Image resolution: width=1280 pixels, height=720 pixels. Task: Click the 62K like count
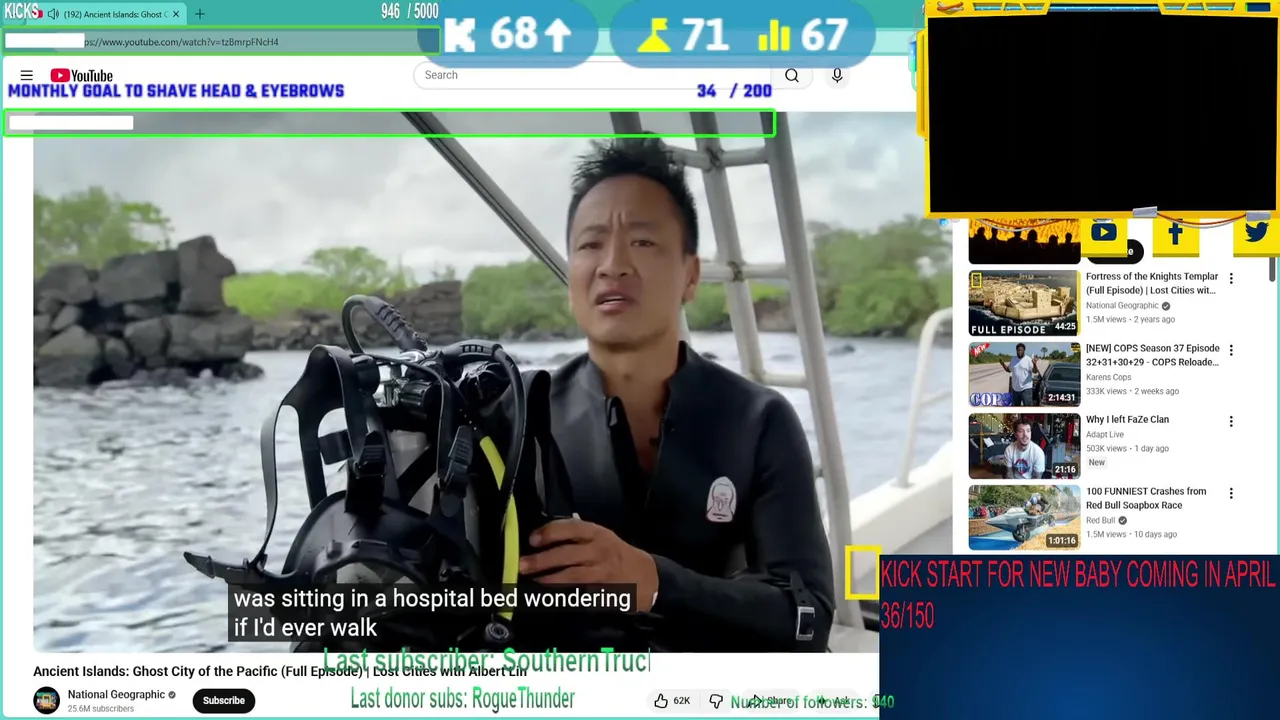[x=681, y=701]
